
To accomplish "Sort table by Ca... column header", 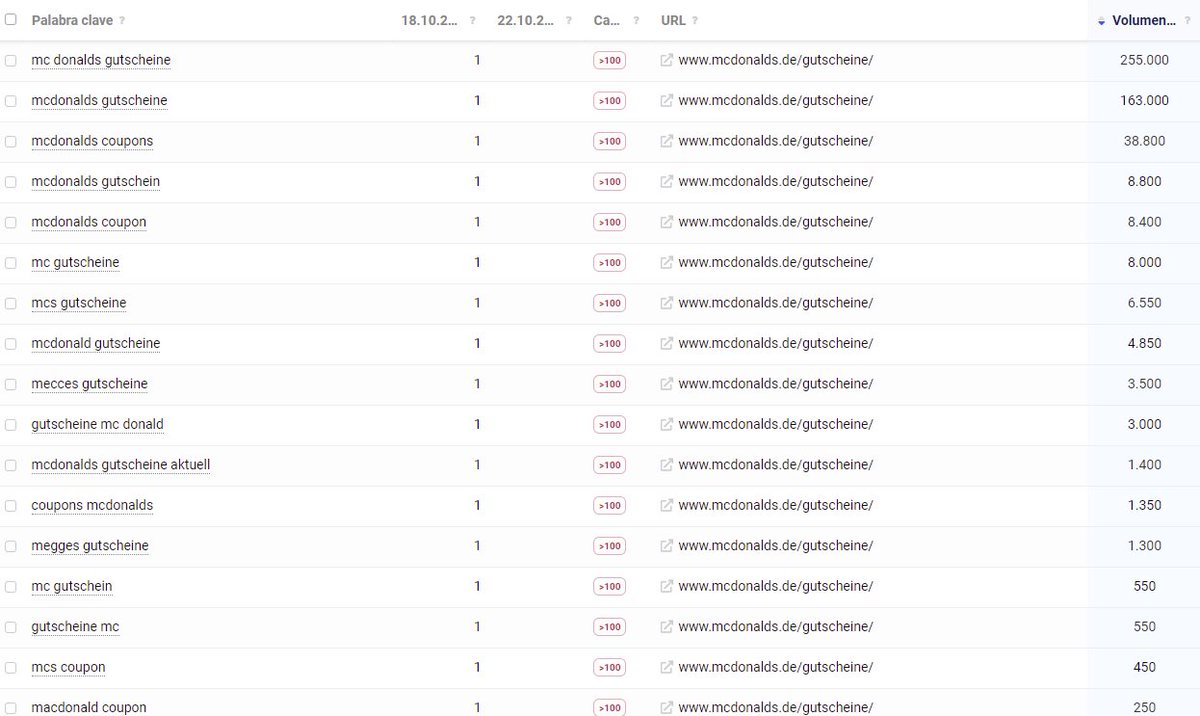I will (x=606, y=20).
